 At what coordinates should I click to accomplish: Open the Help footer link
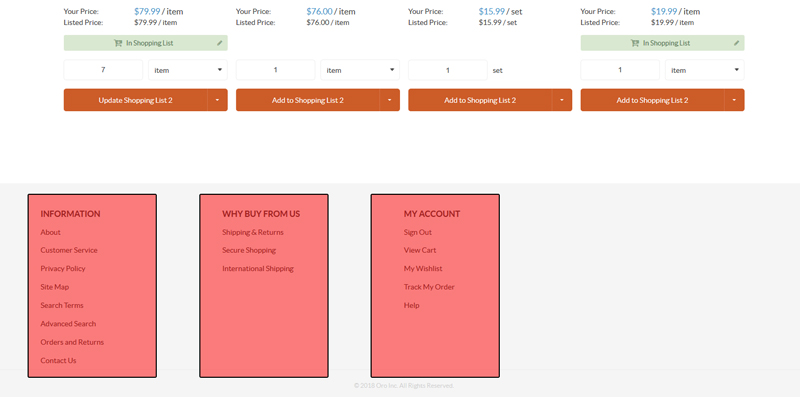click(411, 305)
